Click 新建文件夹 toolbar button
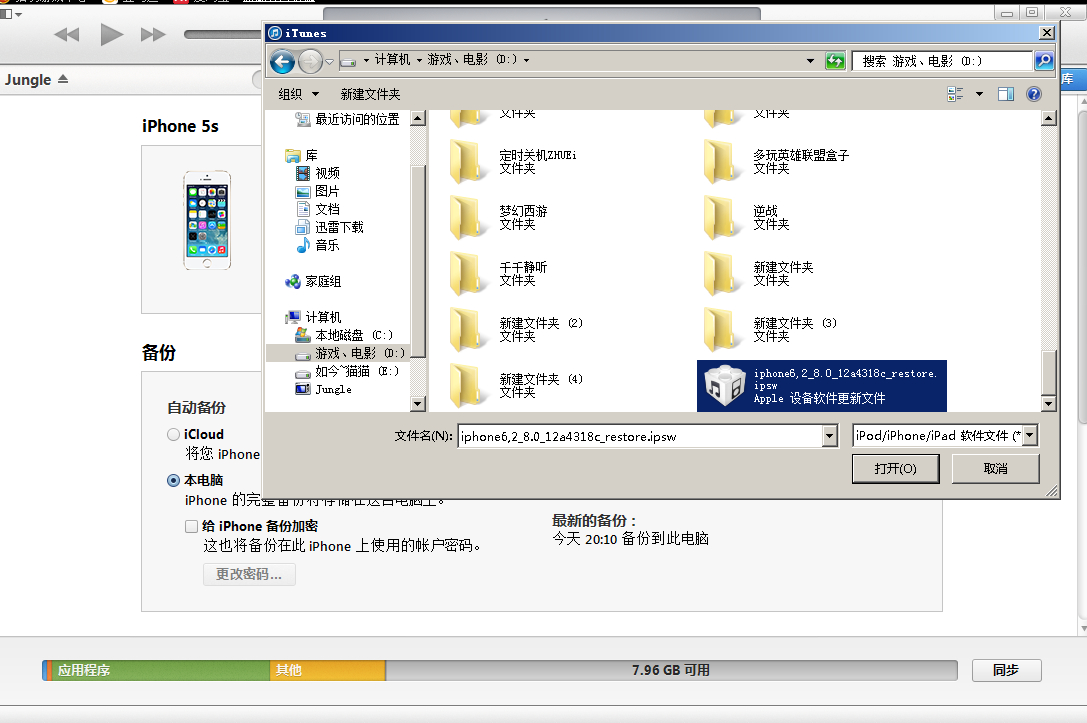 [x=370, y=94]
